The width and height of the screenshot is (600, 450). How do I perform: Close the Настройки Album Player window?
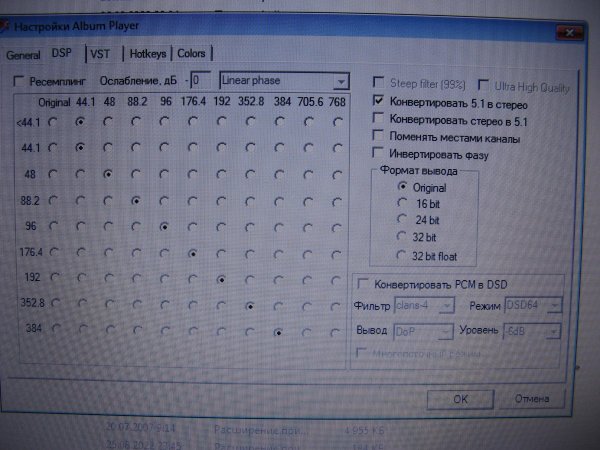[569, 33]
